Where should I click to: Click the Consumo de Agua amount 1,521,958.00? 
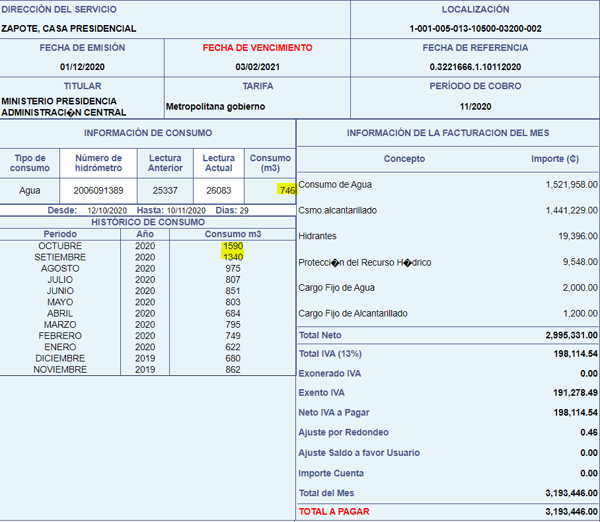571,185
